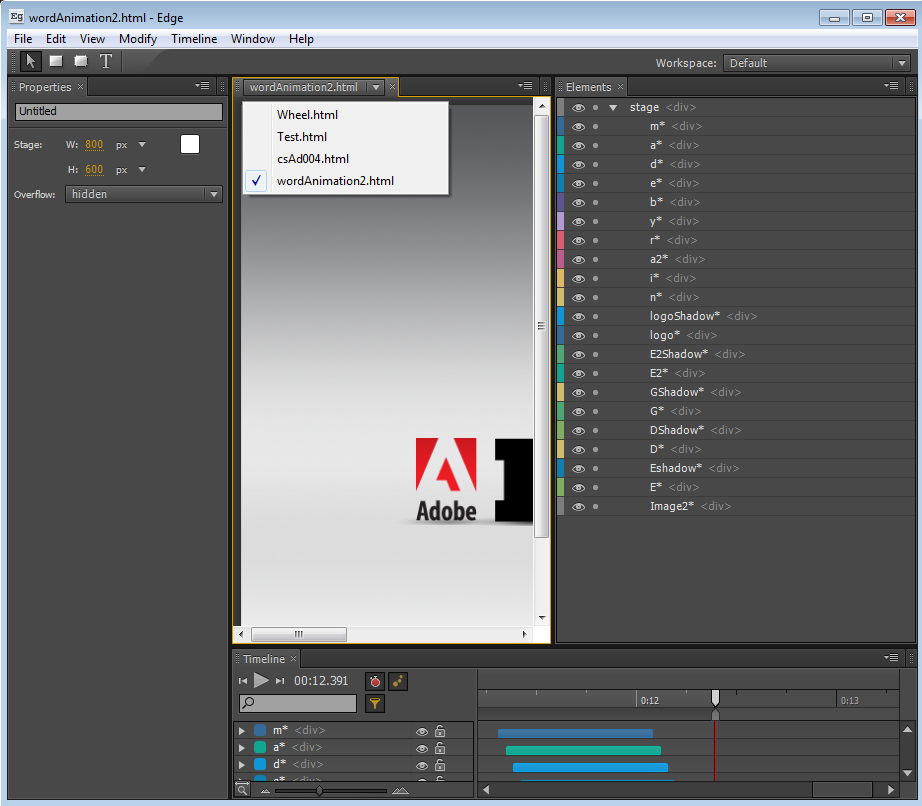Toggle lock for a* timeline layer

pyautogui.click(x=440, y=748)
